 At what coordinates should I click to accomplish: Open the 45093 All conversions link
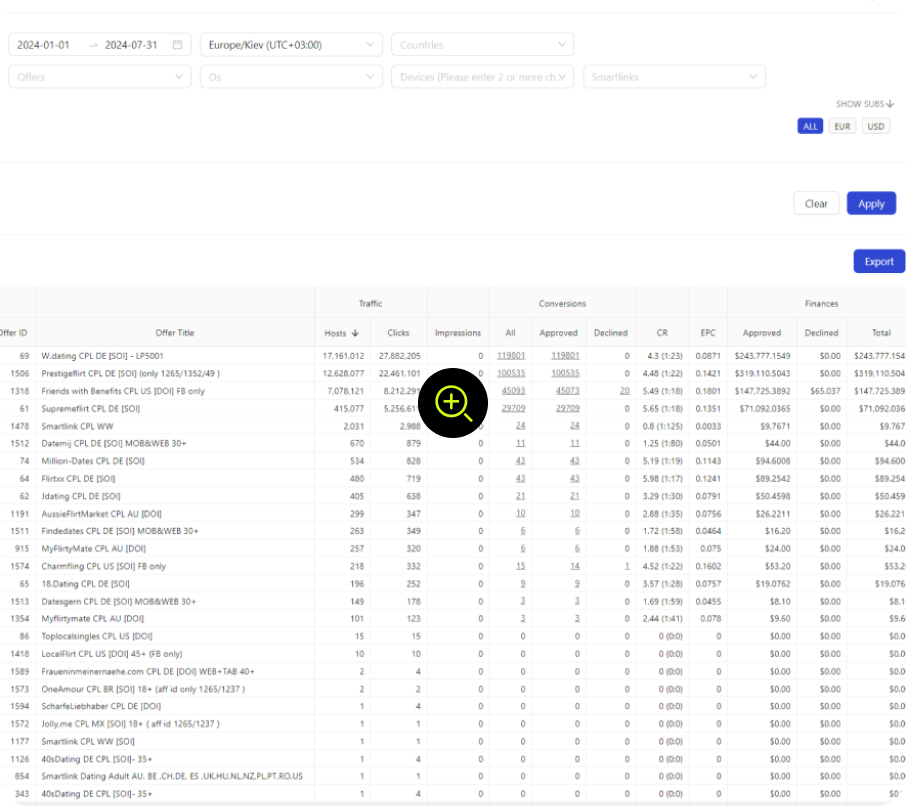pos(513,391)
